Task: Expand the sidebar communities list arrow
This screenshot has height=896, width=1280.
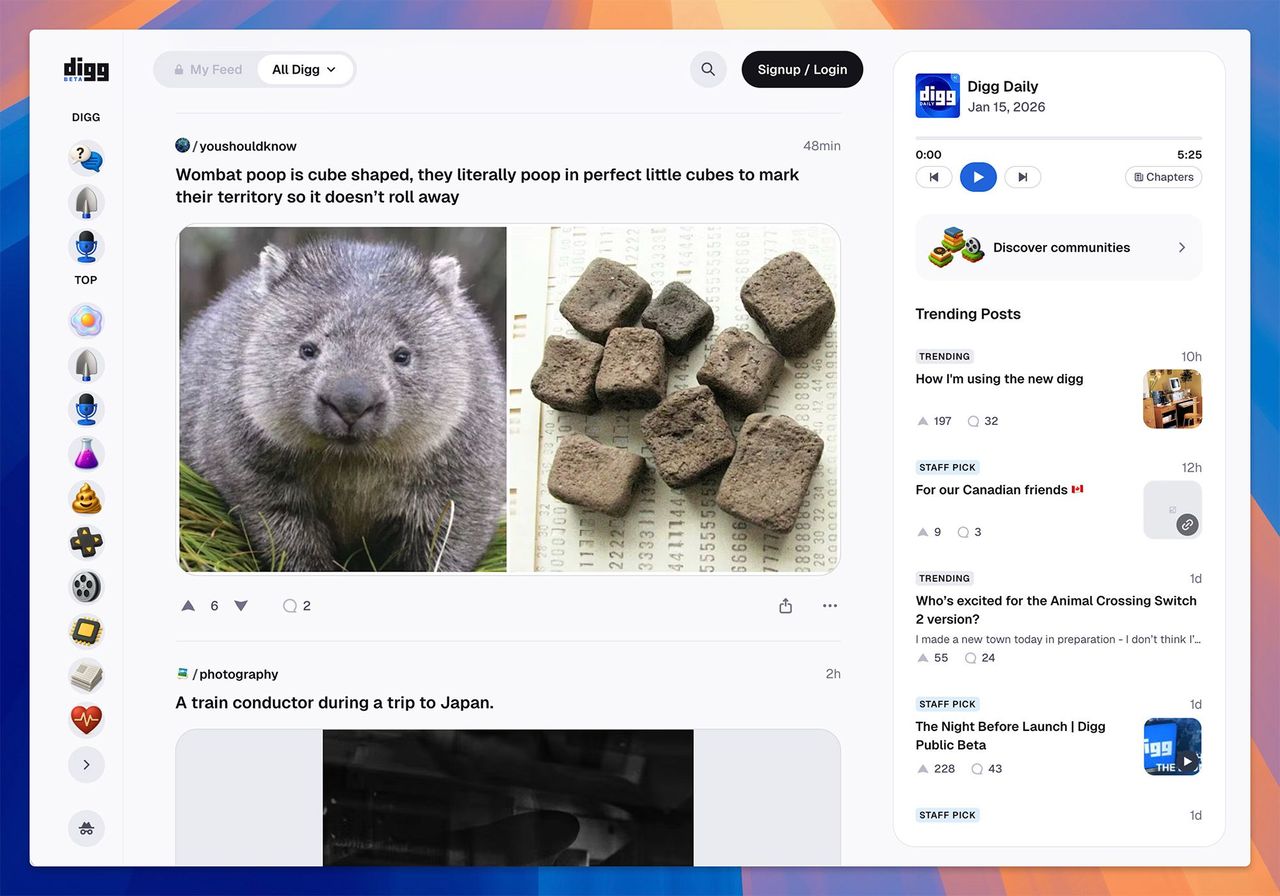Action: click(x=87, y=765)
